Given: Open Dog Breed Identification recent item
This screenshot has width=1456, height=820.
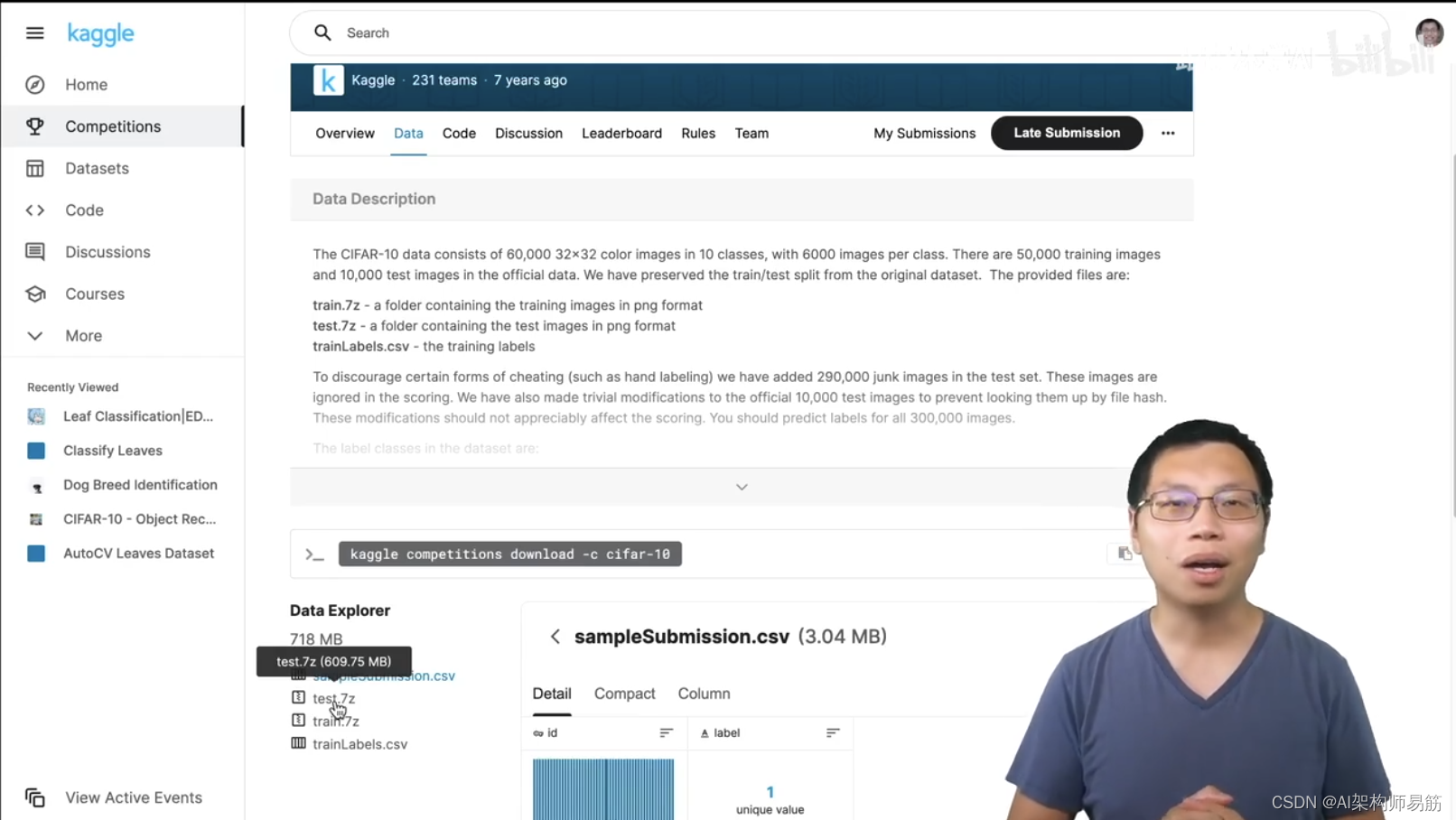Looking at the screenshot, I should [x=140, y=485].
